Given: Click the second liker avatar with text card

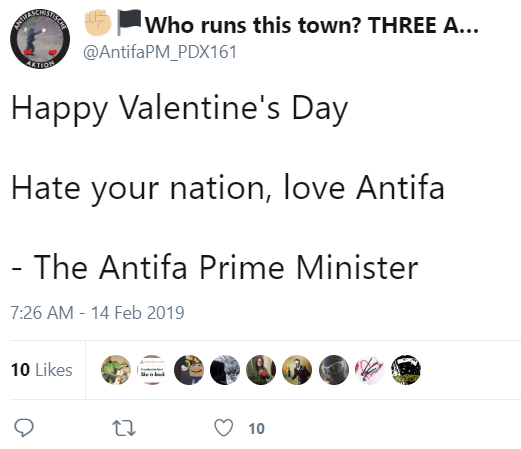Looking at the screenshot, I should coord(152,370).
